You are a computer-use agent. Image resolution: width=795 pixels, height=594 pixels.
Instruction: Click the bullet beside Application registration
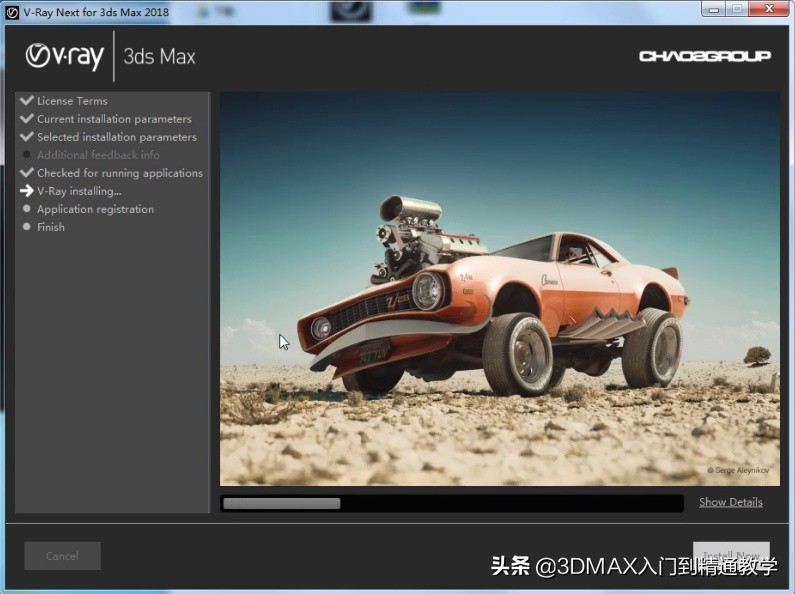pyautogui.click(x=26, y=208)
